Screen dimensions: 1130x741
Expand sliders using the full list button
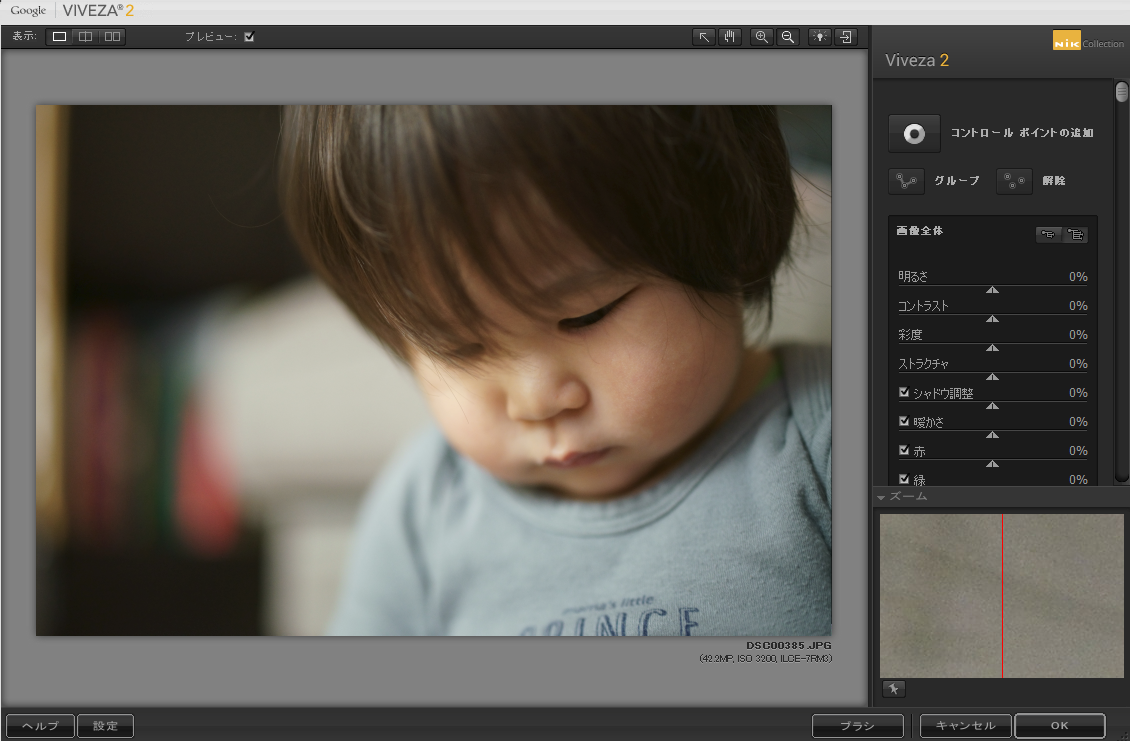(1075, 235)
